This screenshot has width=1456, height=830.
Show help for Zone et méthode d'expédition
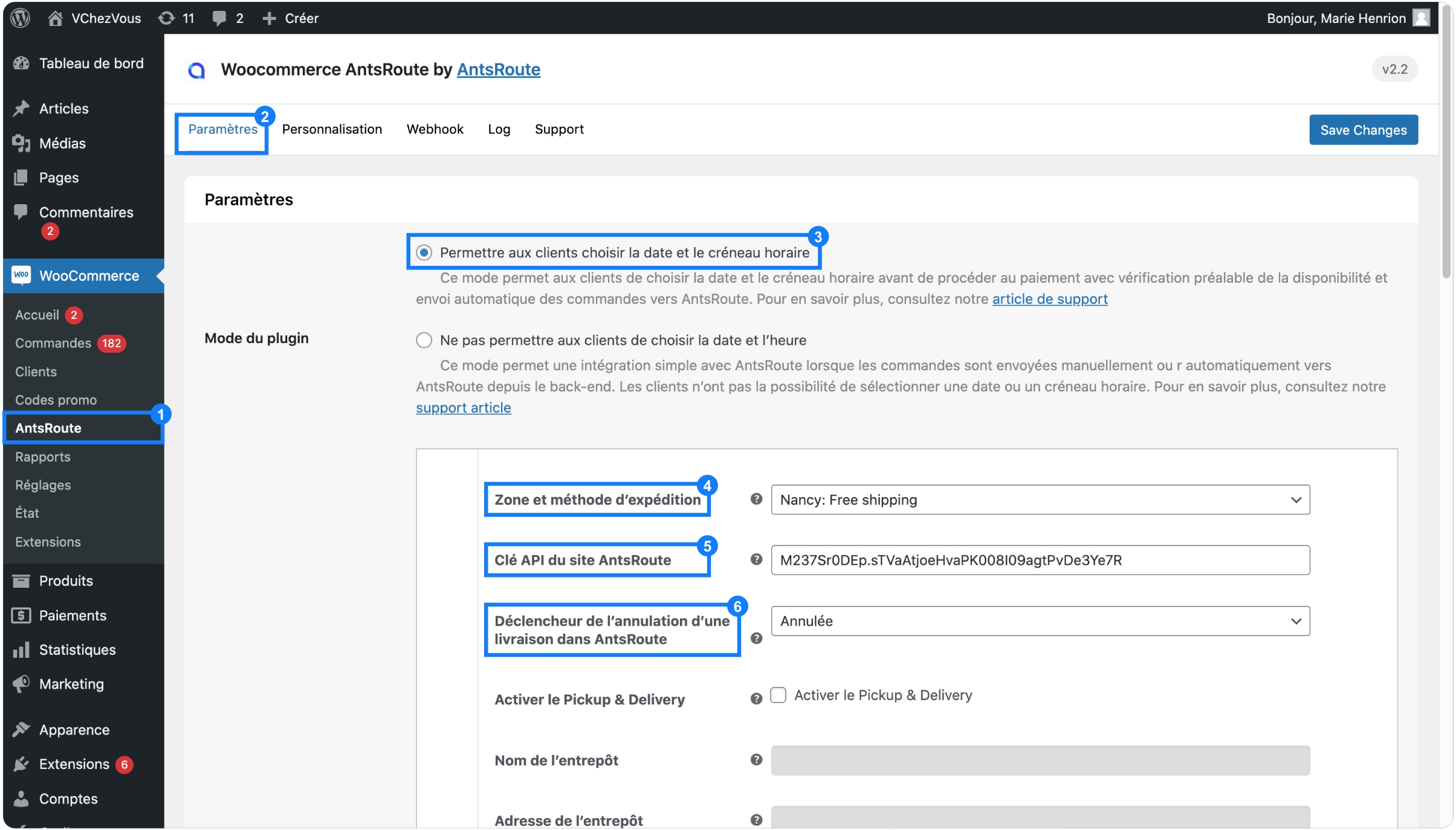(756, 499)
